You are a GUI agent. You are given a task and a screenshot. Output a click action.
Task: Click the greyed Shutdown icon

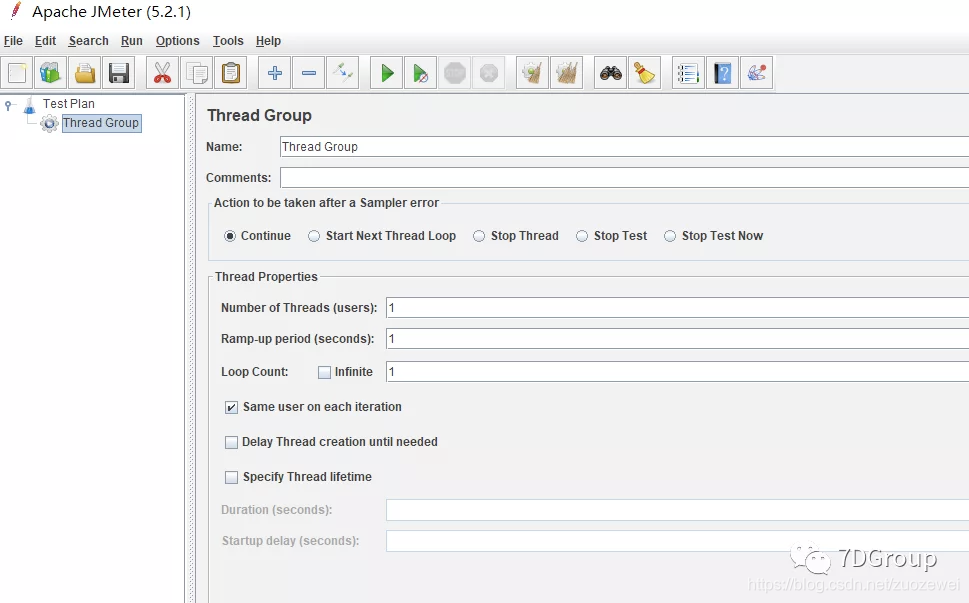coord(489,73)
